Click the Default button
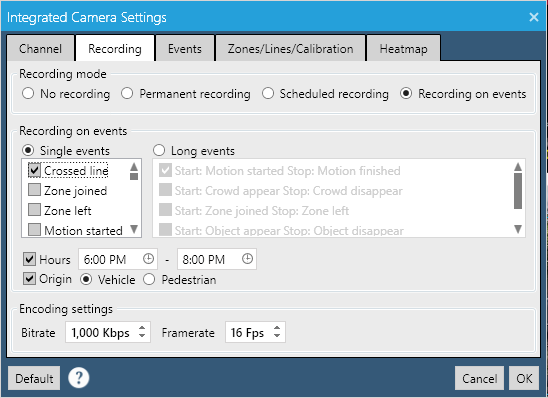Image resolution: width=548 pixels, height=398 pixels. click(34, 378)
